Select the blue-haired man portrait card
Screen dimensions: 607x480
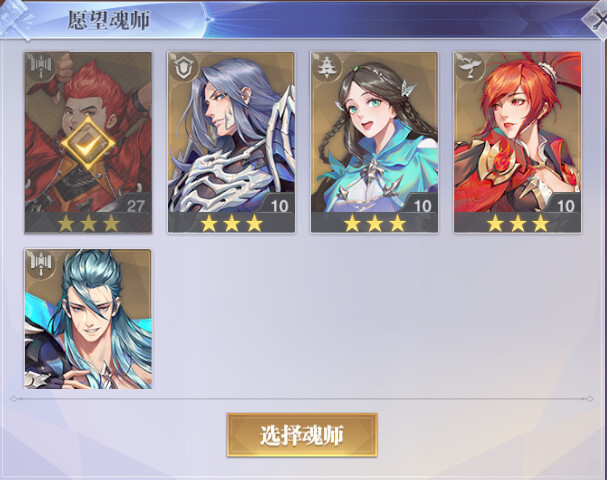point(88,319)
